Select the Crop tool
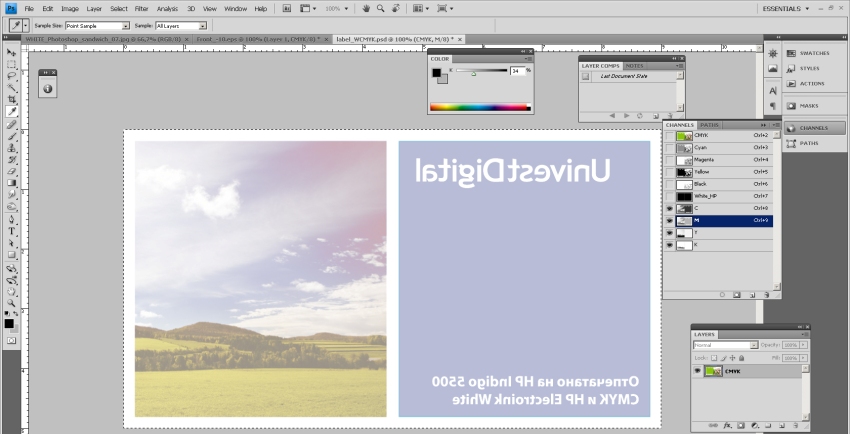Screen dimensions: 850x434 point(11,100)
